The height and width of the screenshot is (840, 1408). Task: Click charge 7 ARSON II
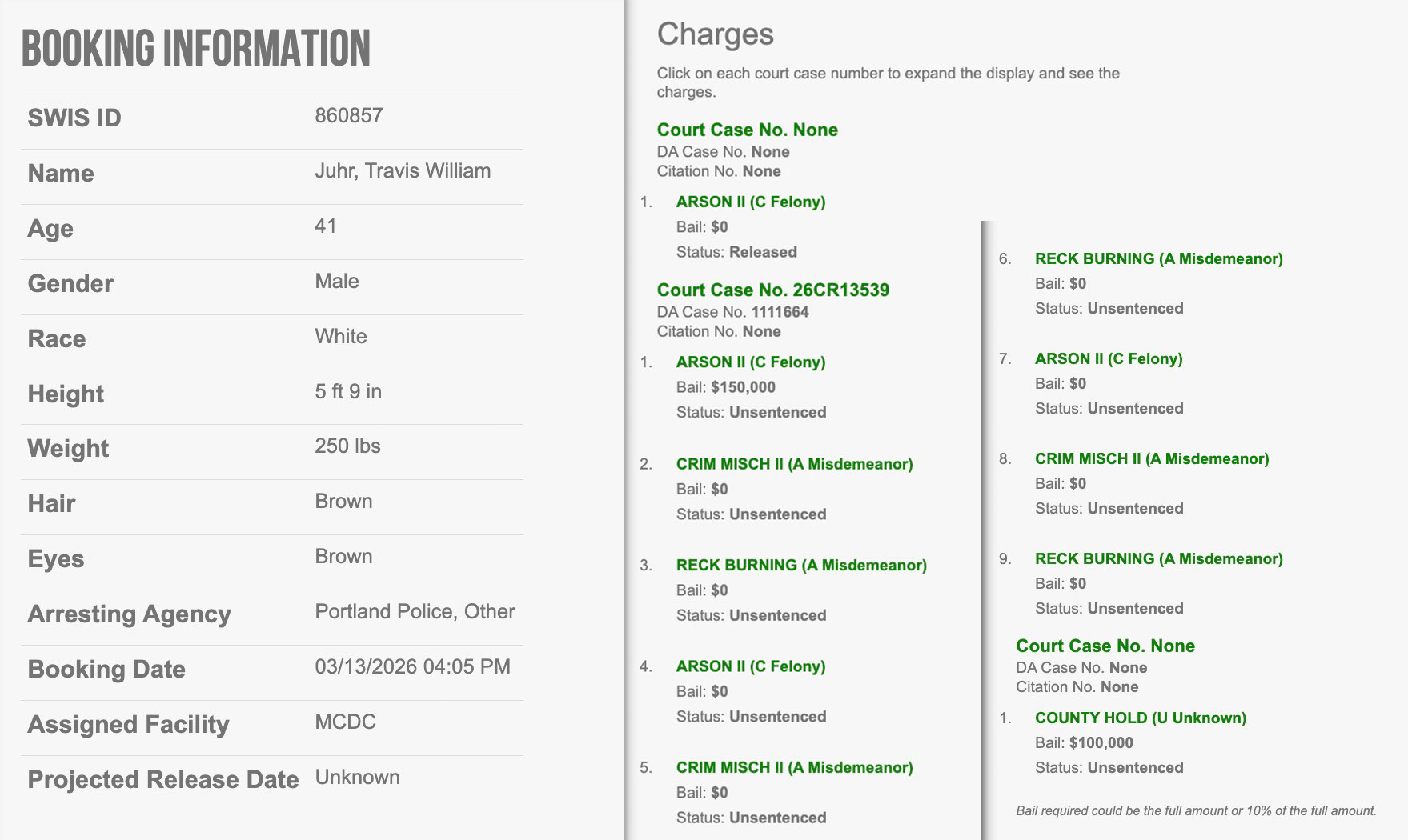(x=1108, y=358)
